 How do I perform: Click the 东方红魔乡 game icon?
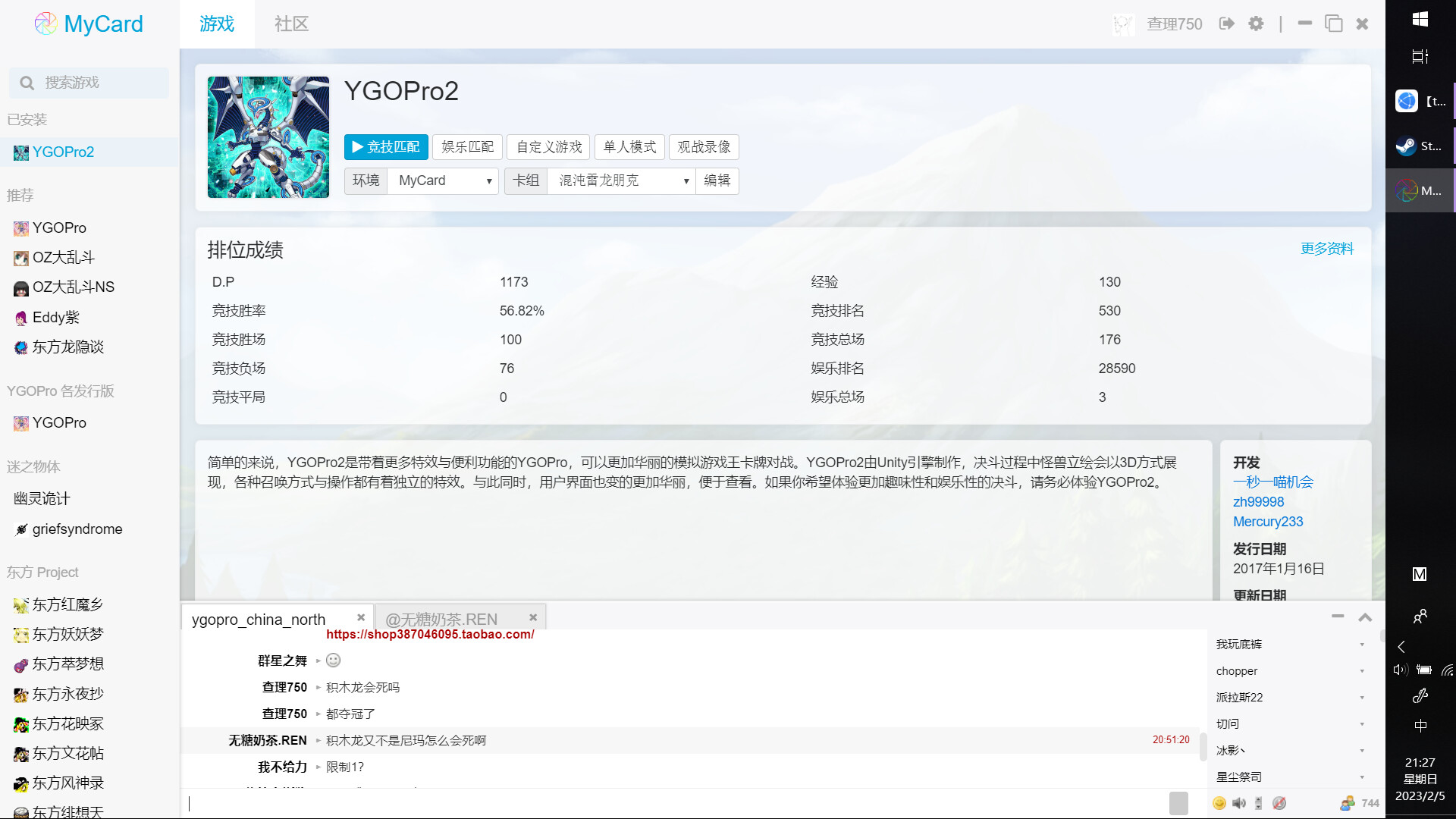point(21,605)
